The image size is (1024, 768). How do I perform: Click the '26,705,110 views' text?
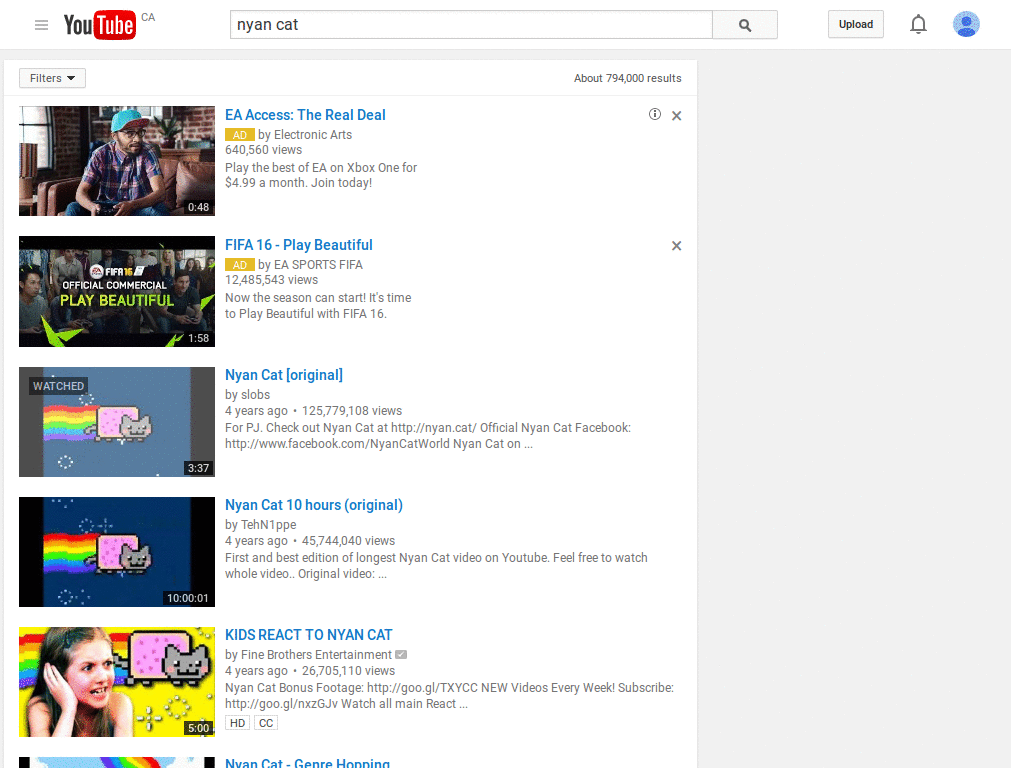pyautogui.click(x=348, y=671)
